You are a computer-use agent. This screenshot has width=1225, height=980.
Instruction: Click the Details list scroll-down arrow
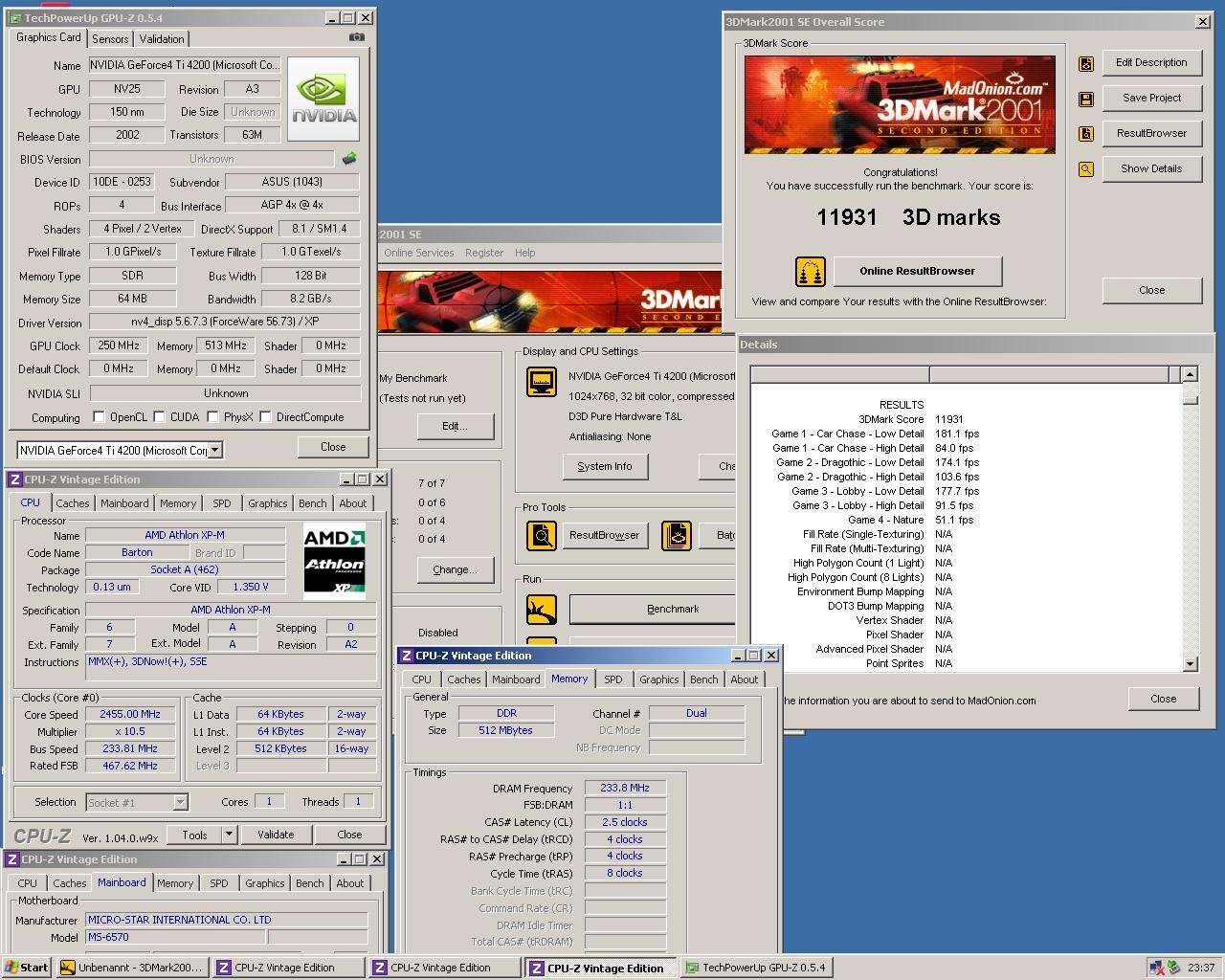click(1190, 663)
